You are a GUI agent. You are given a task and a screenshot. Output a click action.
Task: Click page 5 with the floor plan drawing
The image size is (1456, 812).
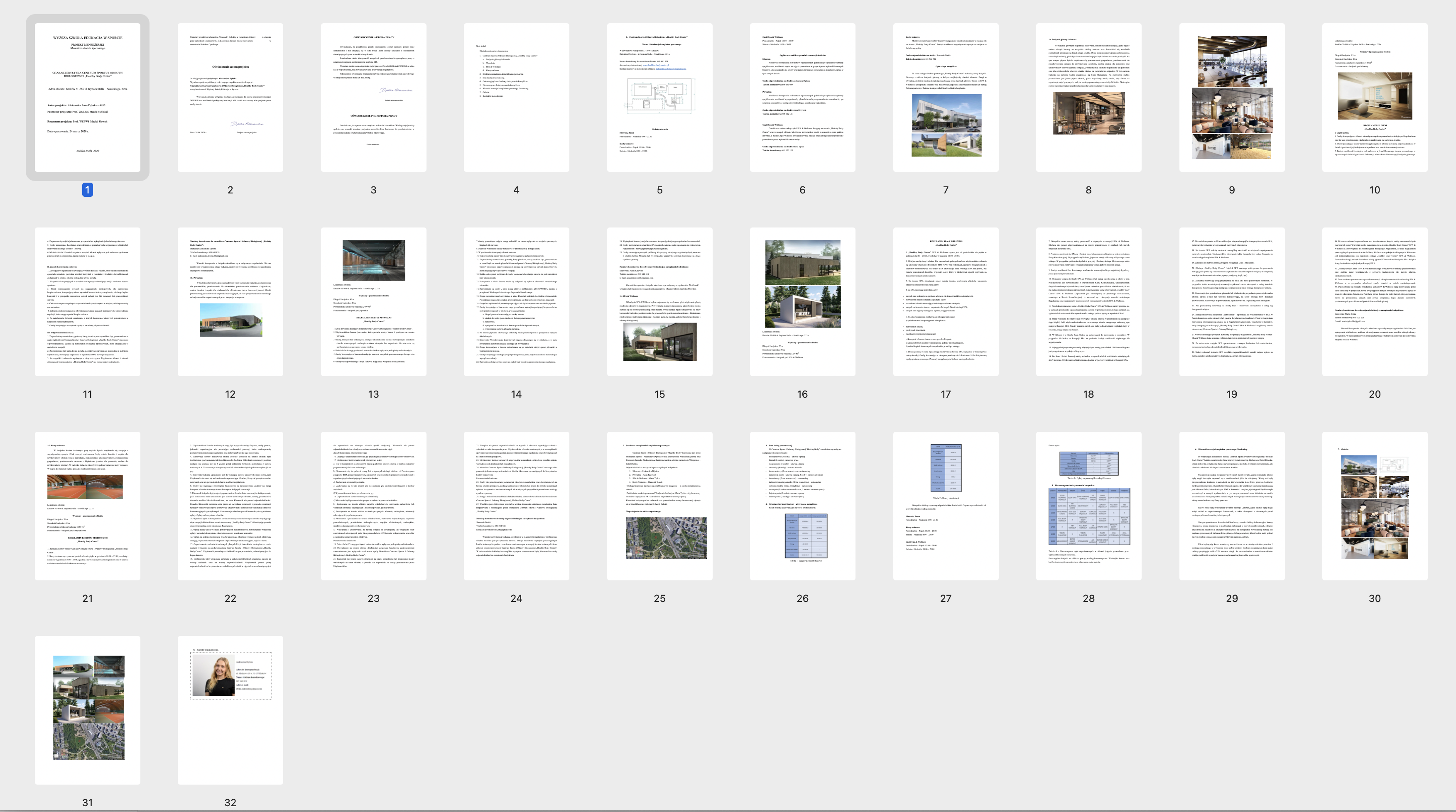[x=659, y=97]
